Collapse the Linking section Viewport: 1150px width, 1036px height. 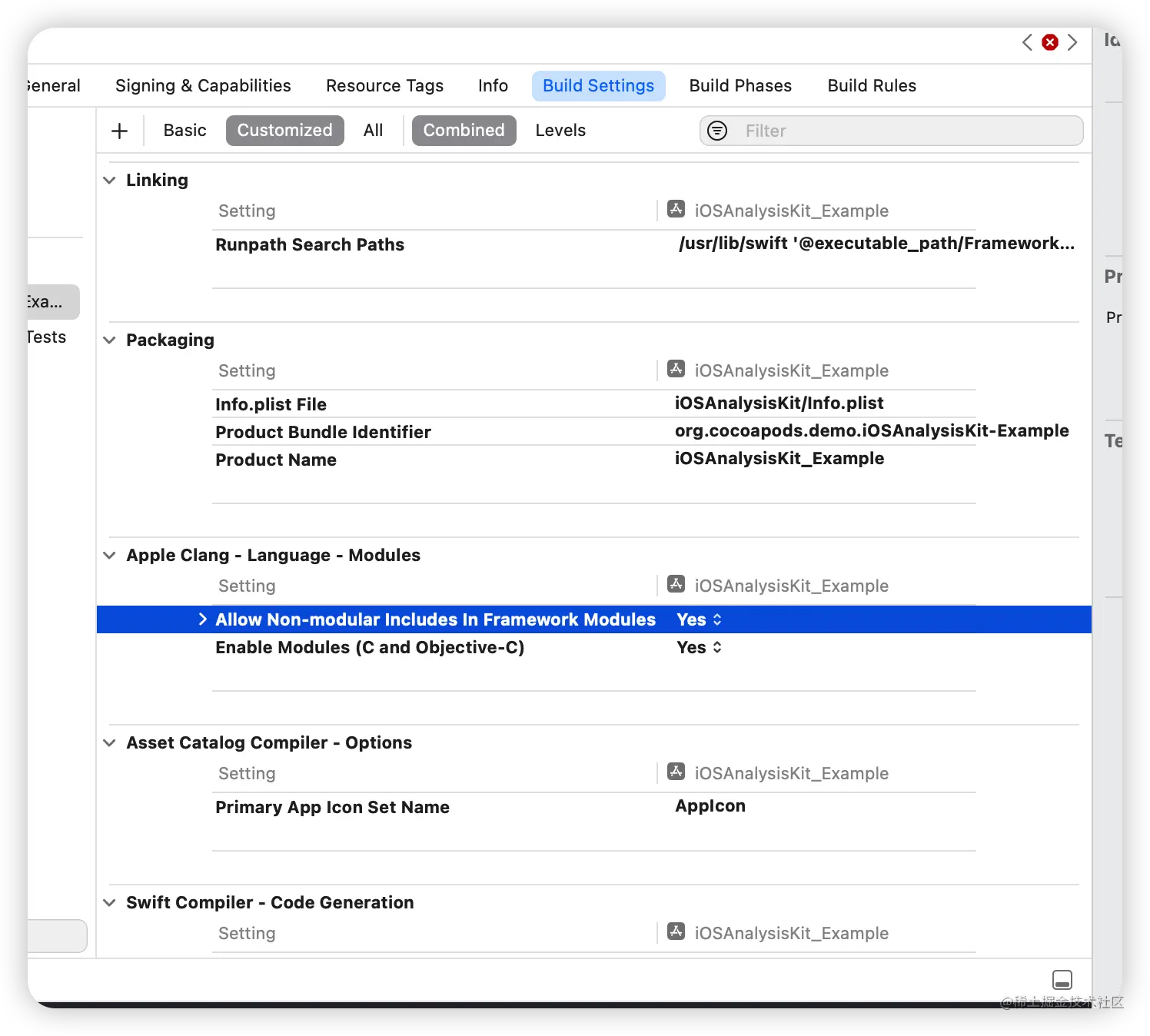pyautogui.click(x=110, y=180)
